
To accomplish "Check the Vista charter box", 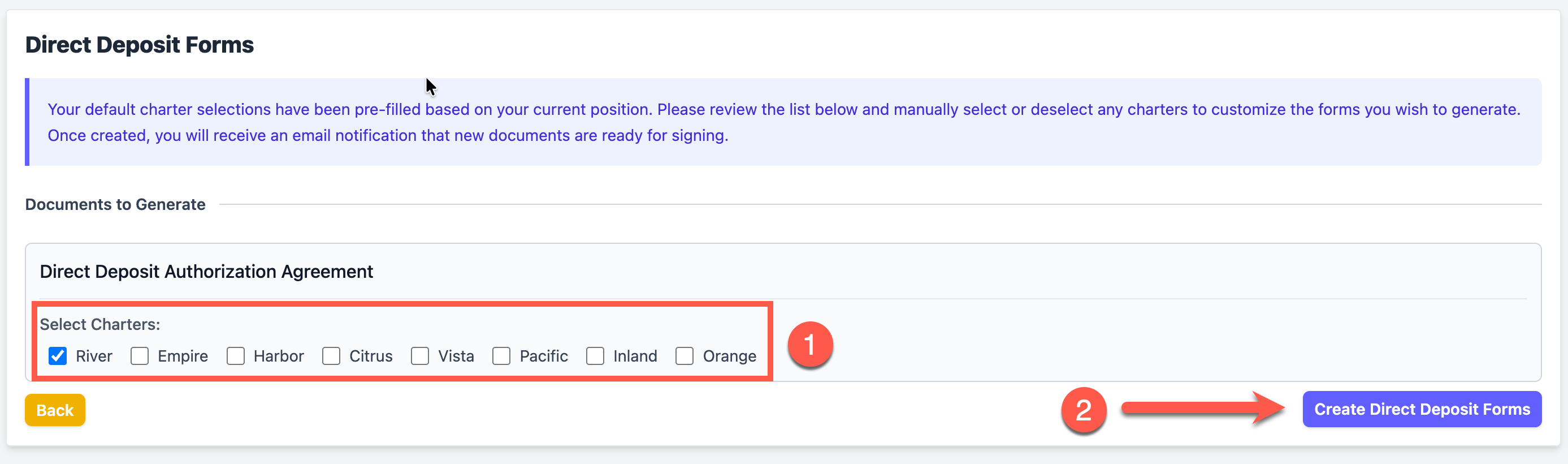I will point(420,355).
